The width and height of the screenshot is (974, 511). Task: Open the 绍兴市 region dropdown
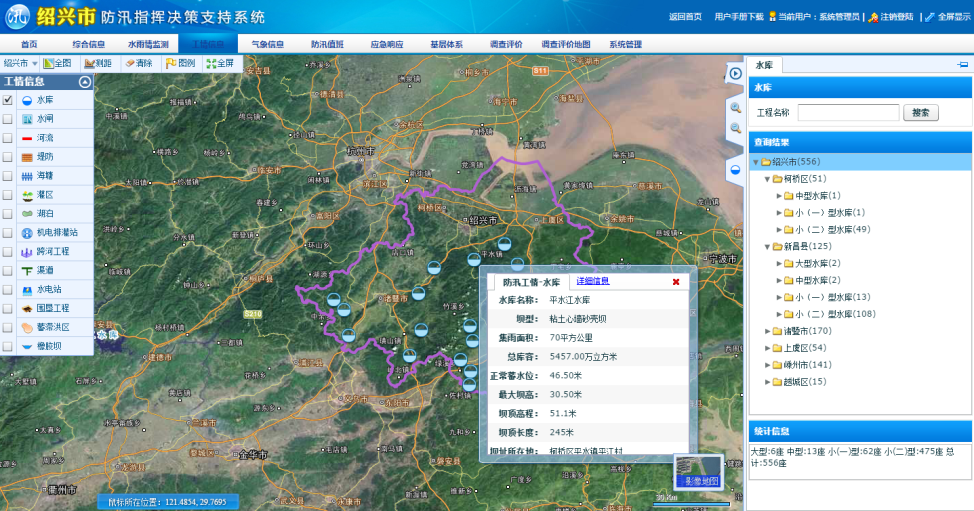(x=20, y=63)
